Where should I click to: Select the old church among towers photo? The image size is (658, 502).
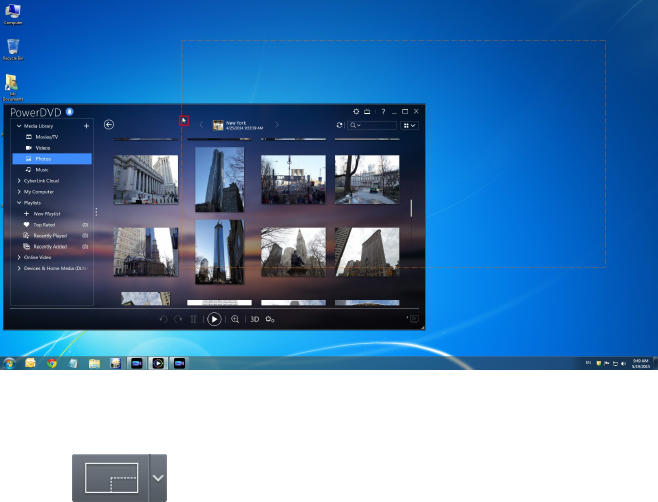(146, 252)
